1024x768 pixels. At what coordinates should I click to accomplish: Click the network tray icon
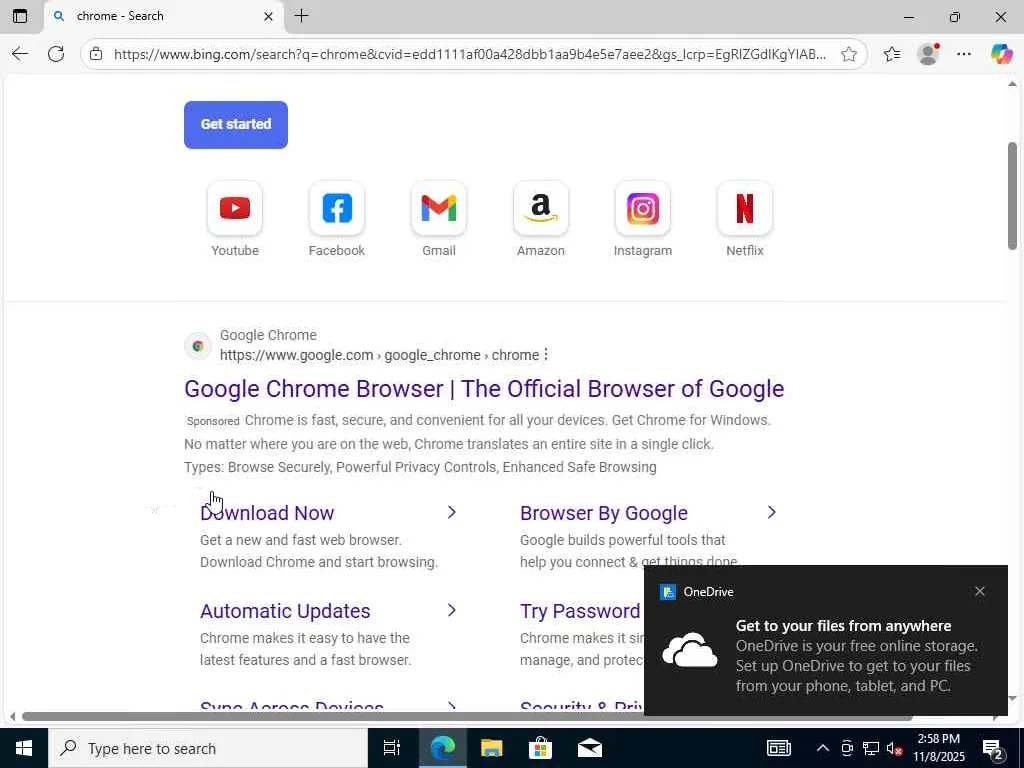pyautogui.click(x=871, y=748)
